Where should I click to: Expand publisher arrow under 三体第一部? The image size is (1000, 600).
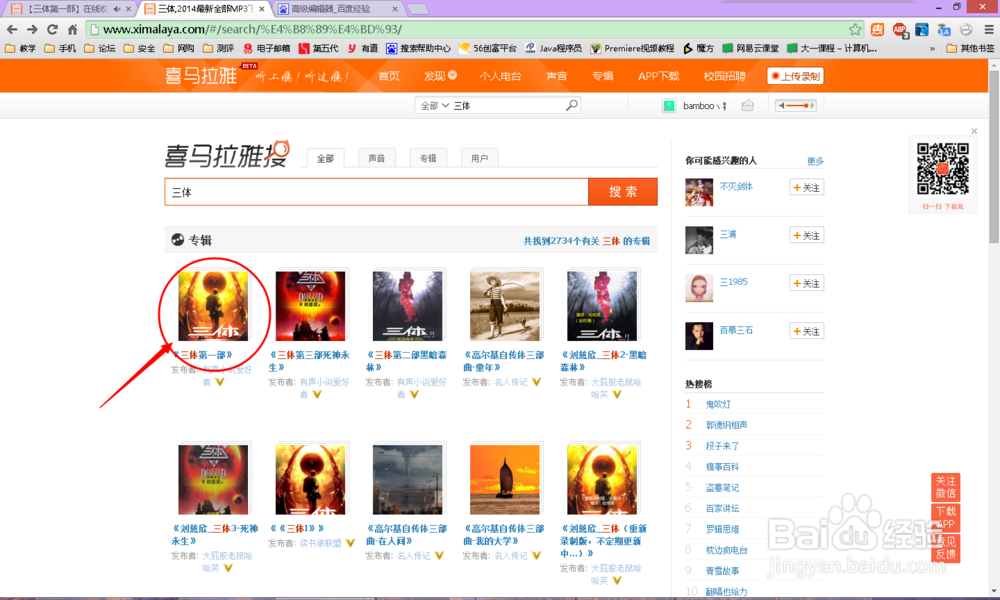[219, 382]
